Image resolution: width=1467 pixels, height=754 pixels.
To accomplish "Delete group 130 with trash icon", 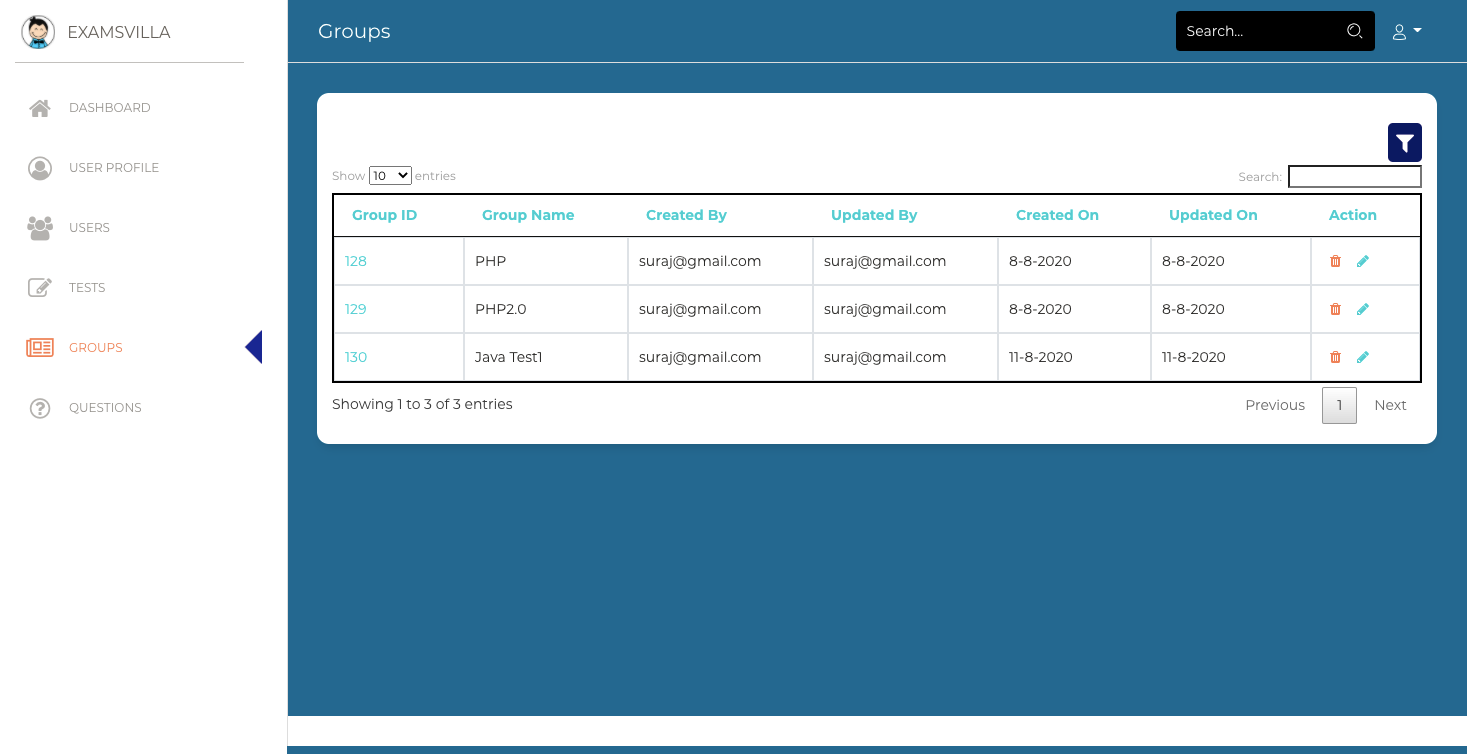I will 1335,357.
